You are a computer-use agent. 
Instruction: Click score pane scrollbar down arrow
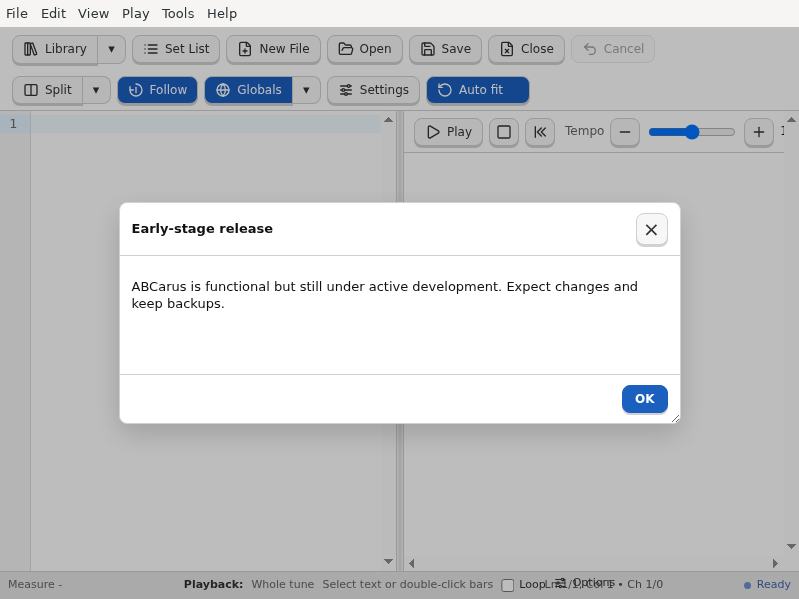tap(791, 546)
